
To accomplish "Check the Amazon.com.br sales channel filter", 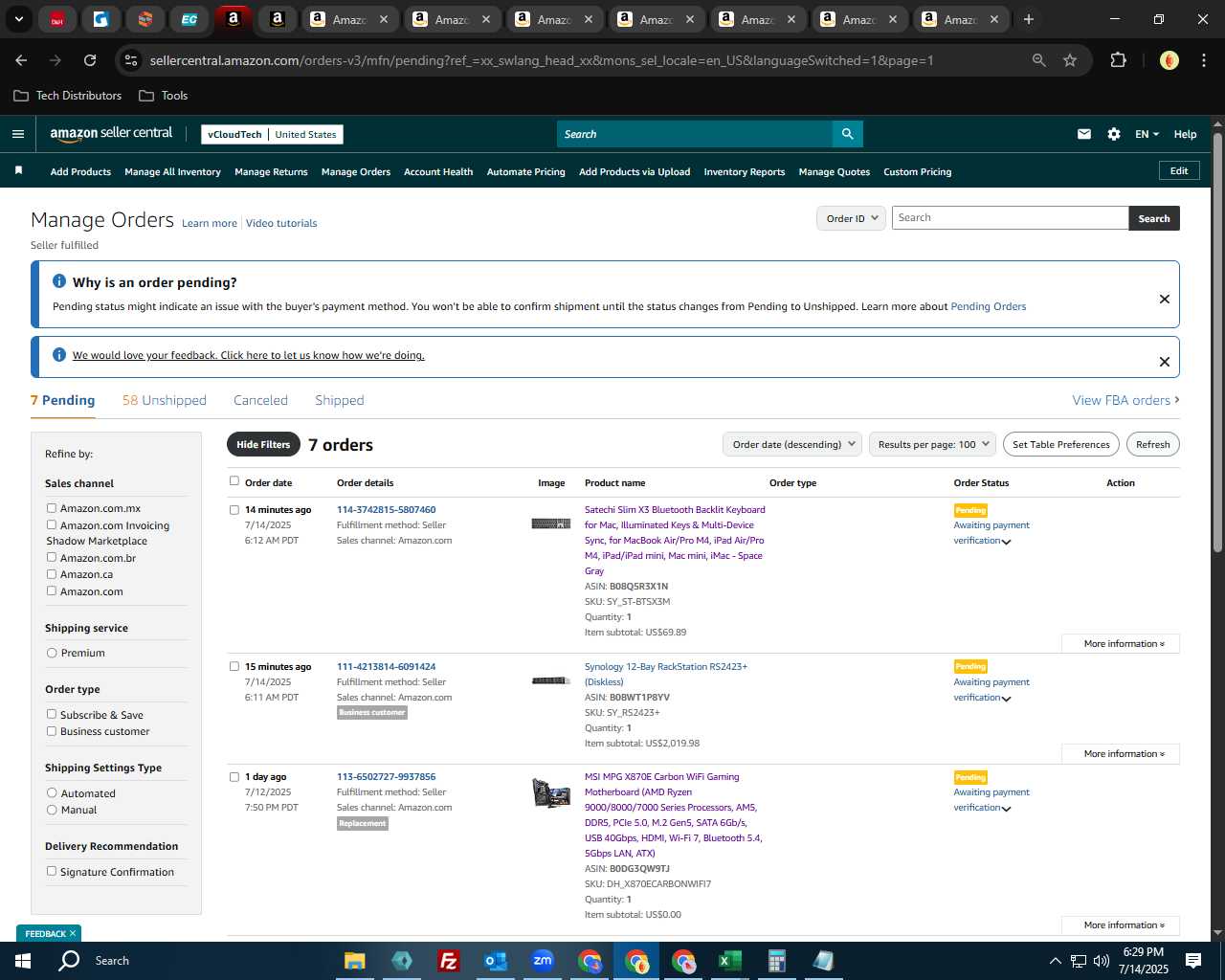I will click(52, 557).
